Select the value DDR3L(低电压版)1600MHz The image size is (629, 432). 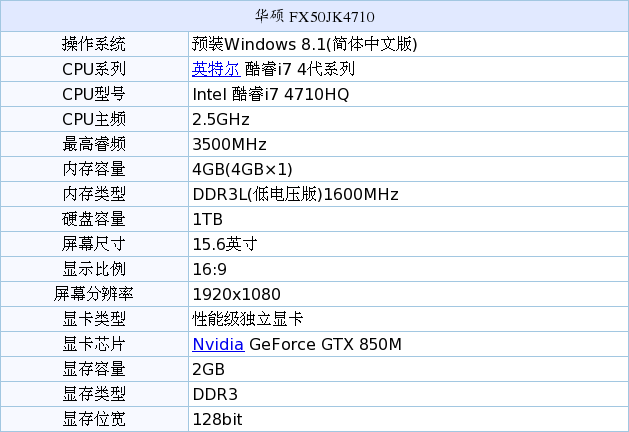(295, 194)
